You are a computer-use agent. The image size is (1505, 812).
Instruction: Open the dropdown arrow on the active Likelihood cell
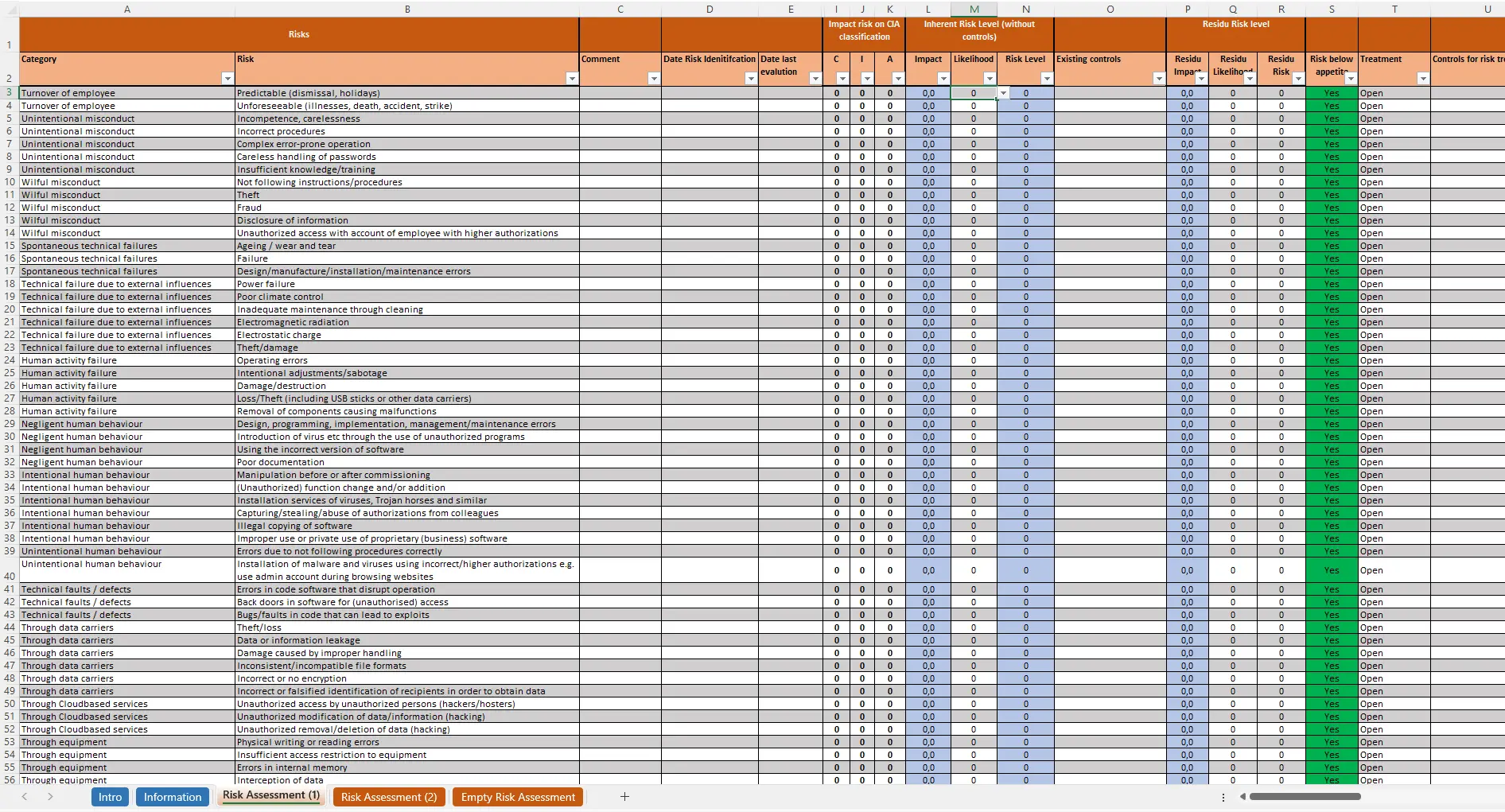[1003, 93]
